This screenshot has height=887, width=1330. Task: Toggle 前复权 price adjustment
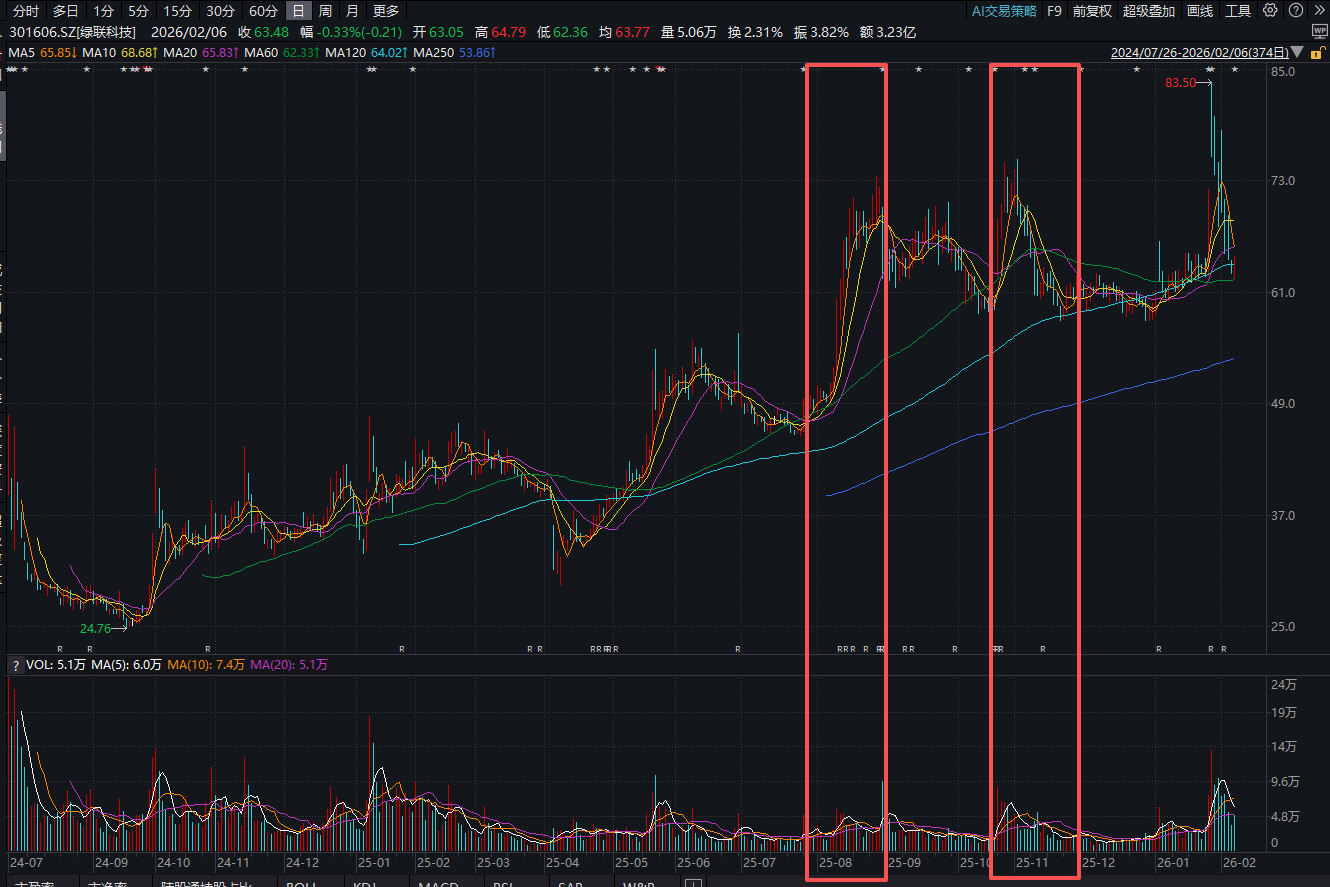[x=1092, y=11]
